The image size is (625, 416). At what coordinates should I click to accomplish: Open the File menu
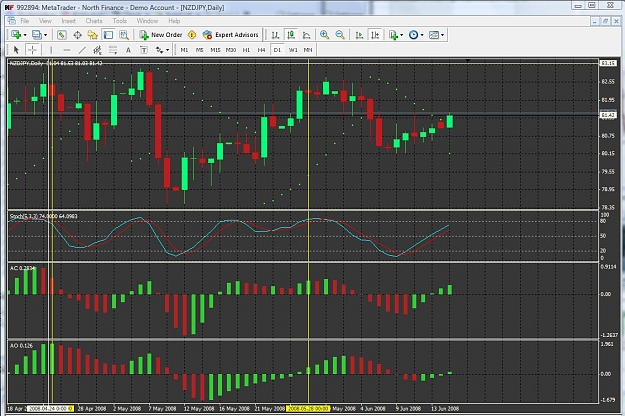[25, 21]
